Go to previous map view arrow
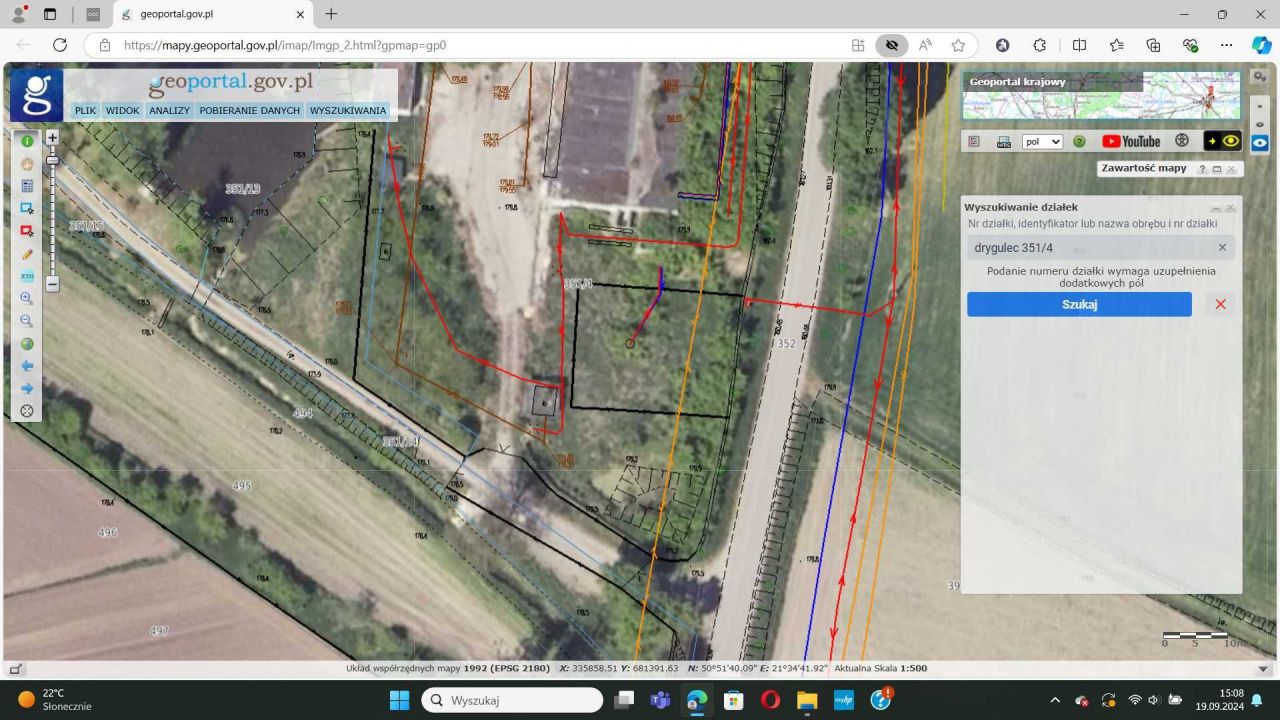This screenshot has height=720, width=1280. click(x=27, y=366)
